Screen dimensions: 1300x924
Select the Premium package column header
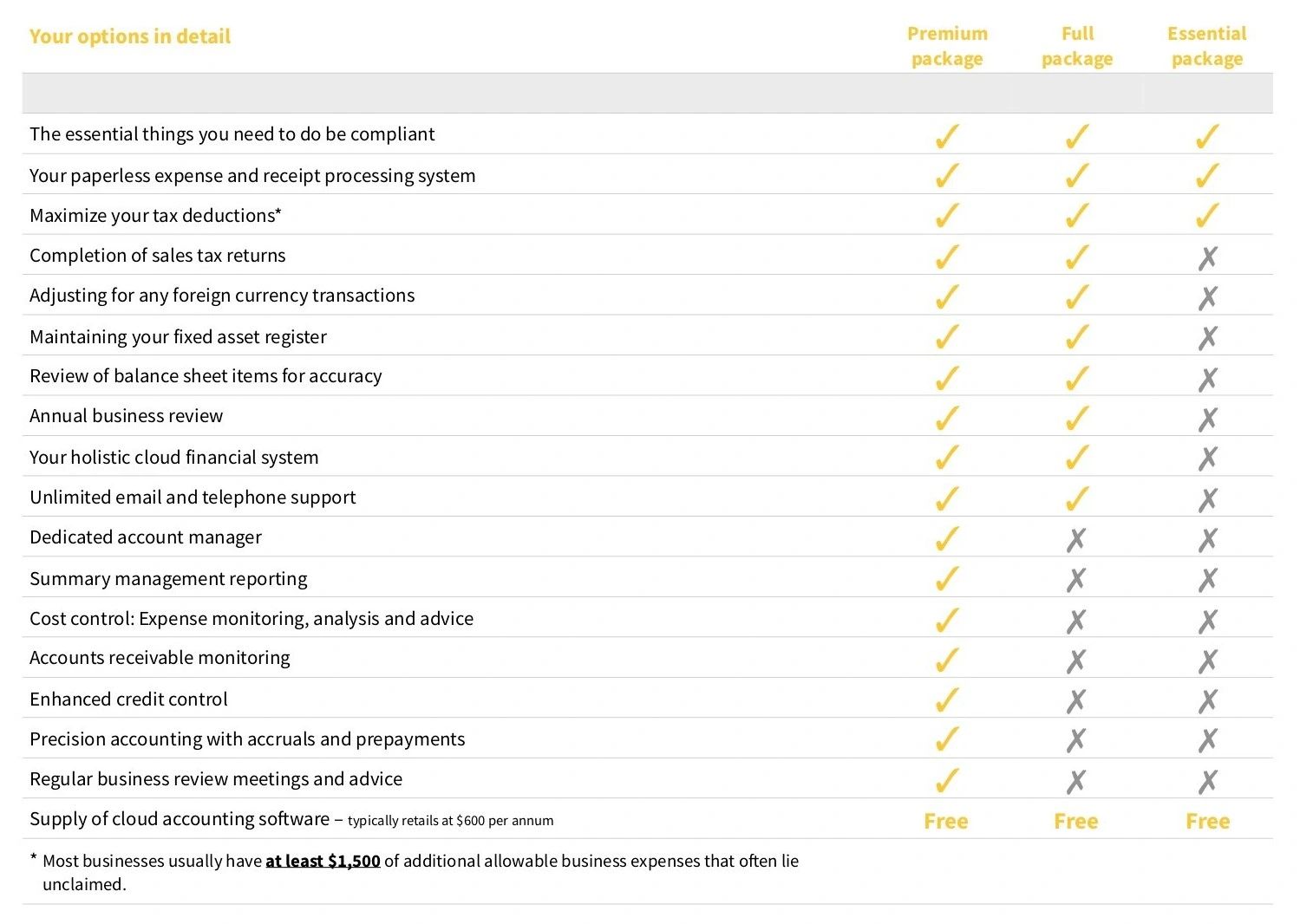click(x=947, y=46)
